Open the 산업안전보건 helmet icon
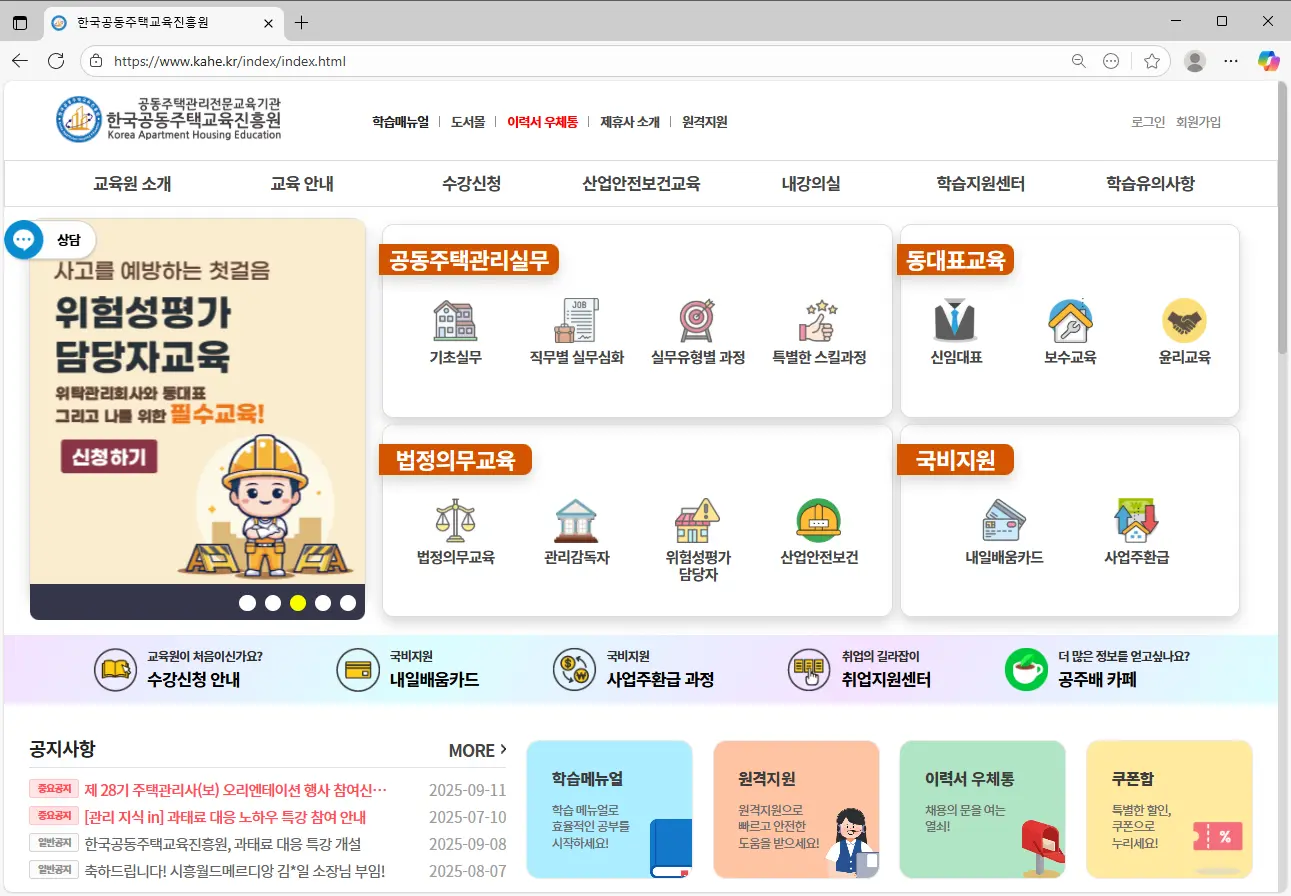The height and width of the screenshot is (896, 1291). [x=819, y=520]
